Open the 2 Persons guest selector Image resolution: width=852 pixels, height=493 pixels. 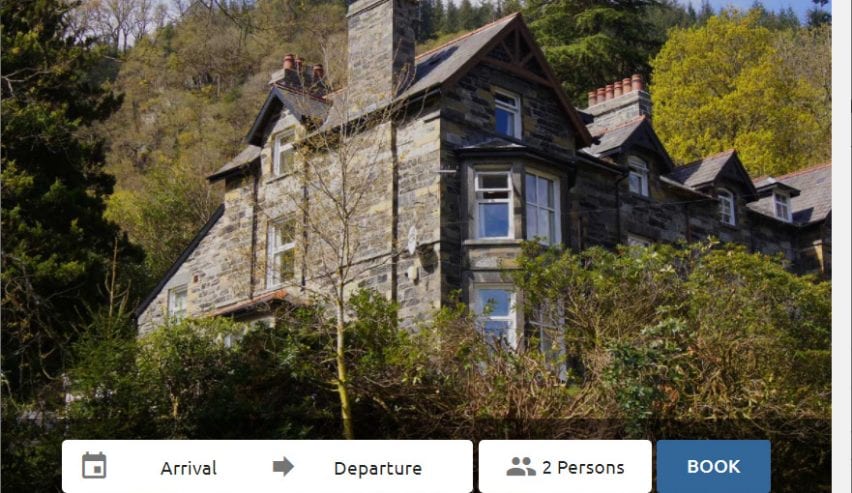565,467
